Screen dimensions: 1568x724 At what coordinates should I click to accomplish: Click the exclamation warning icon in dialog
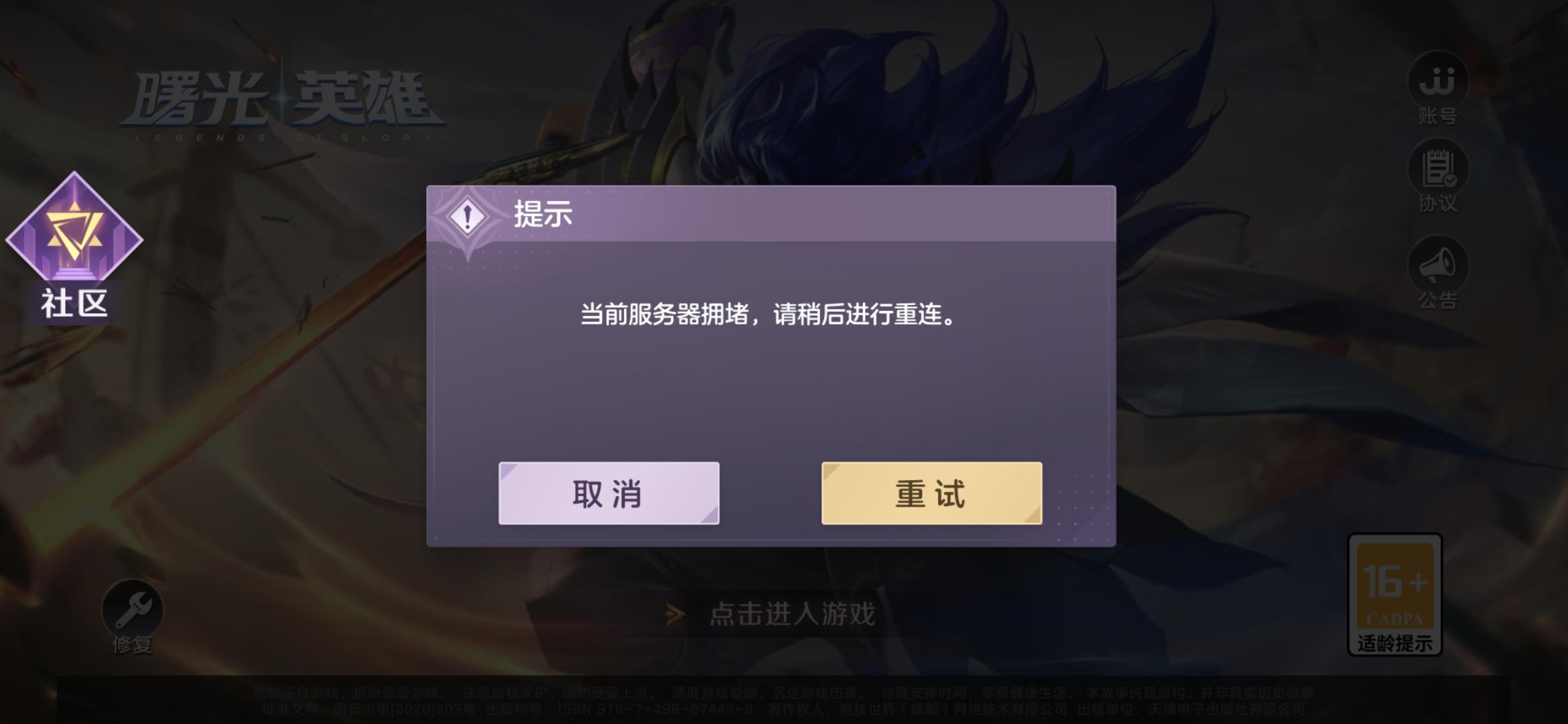click(467, 217)
